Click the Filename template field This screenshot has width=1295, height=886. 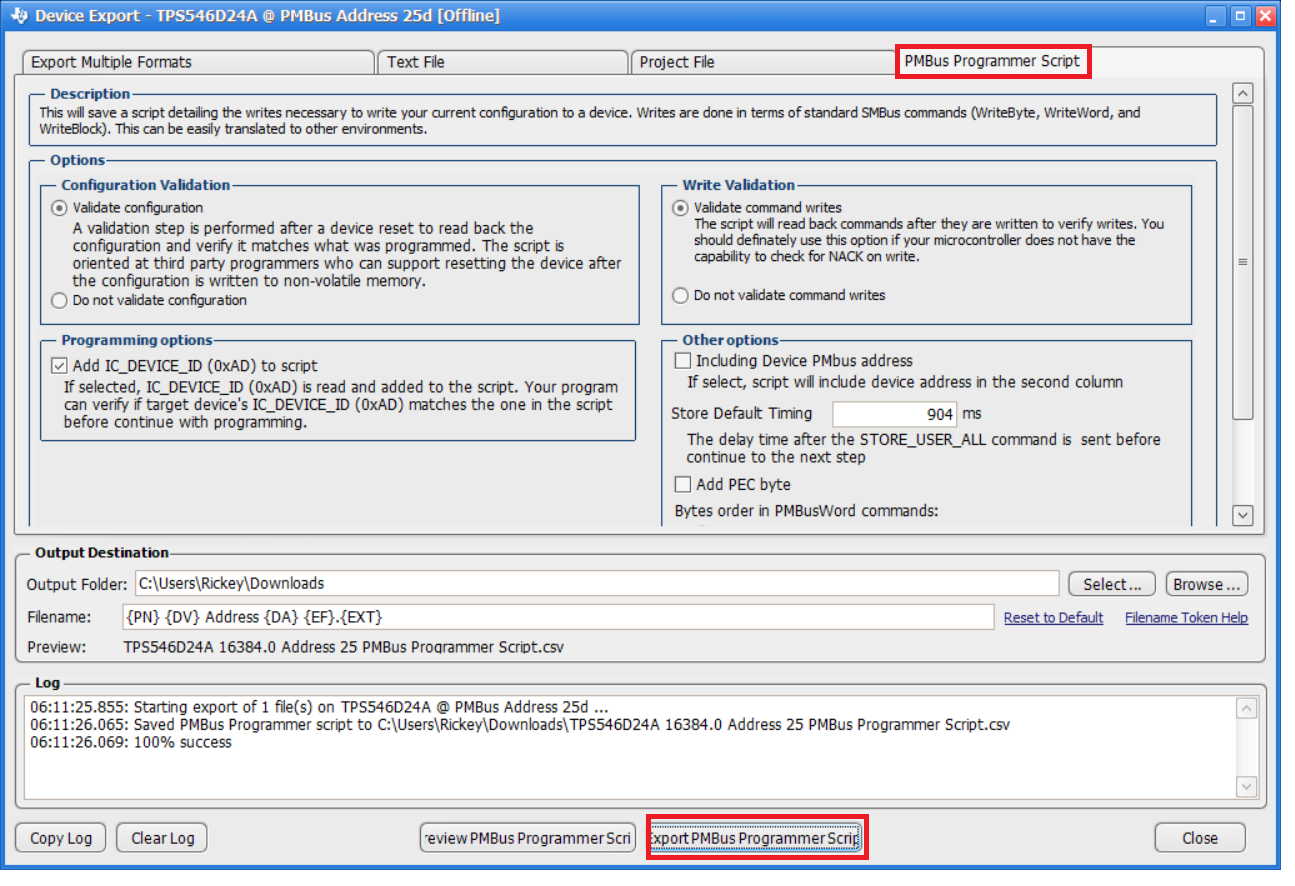pos(558,616)
